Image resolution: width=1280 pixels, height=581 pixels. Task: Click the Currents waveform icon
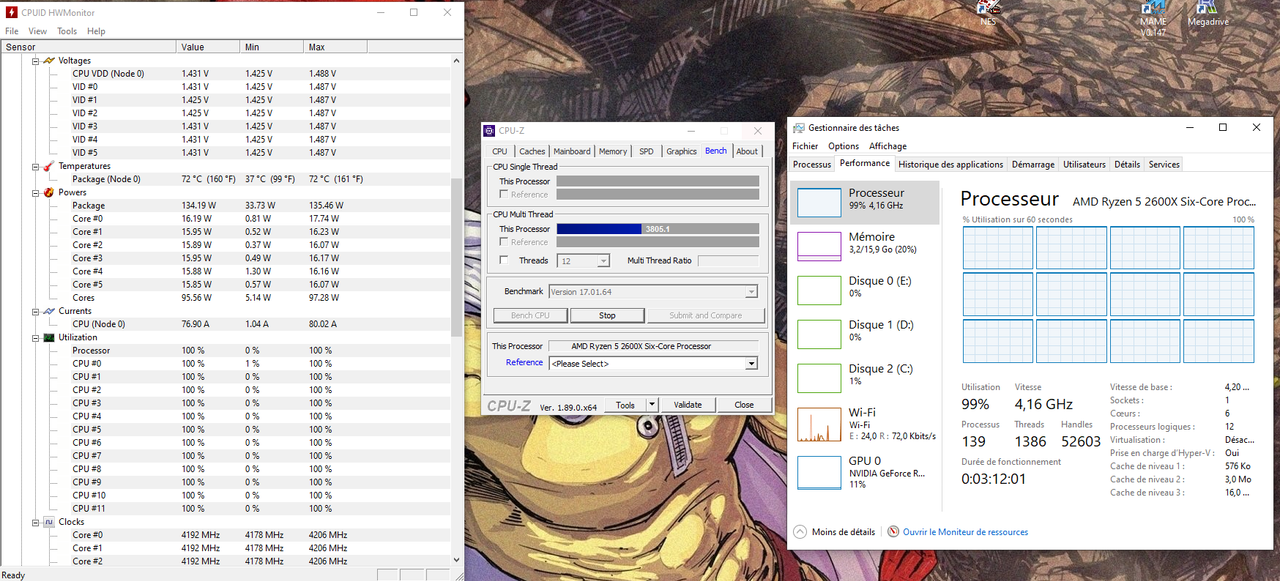pos(48,311)
